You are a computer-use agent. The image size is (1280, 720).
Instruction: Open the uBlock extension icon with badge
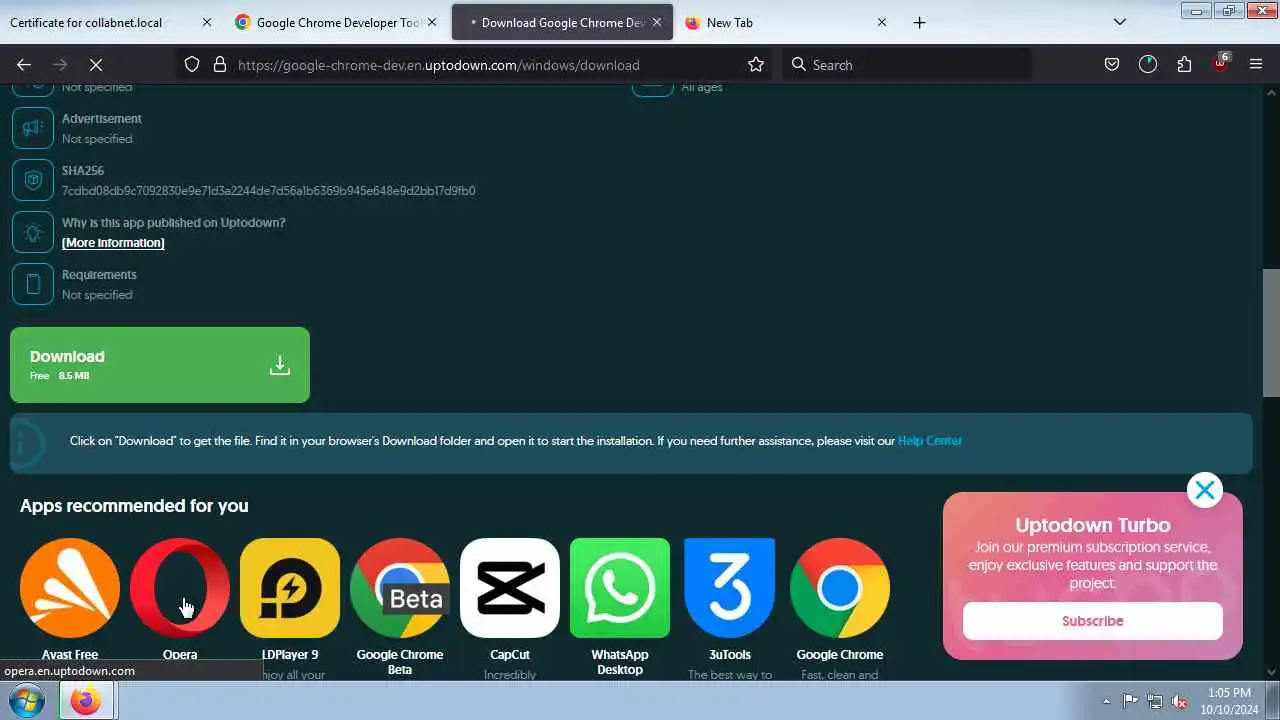click(x=1221, y=63)
